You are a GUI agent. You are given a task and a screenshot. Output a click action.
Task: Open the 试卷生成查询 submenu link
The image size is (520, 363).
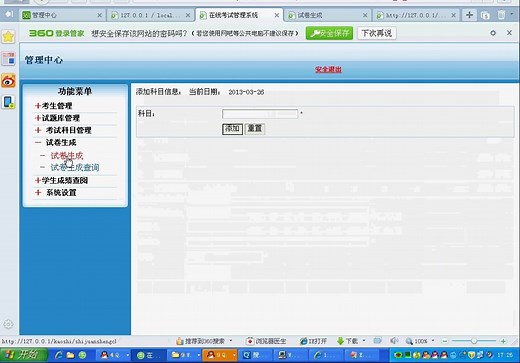75,167
